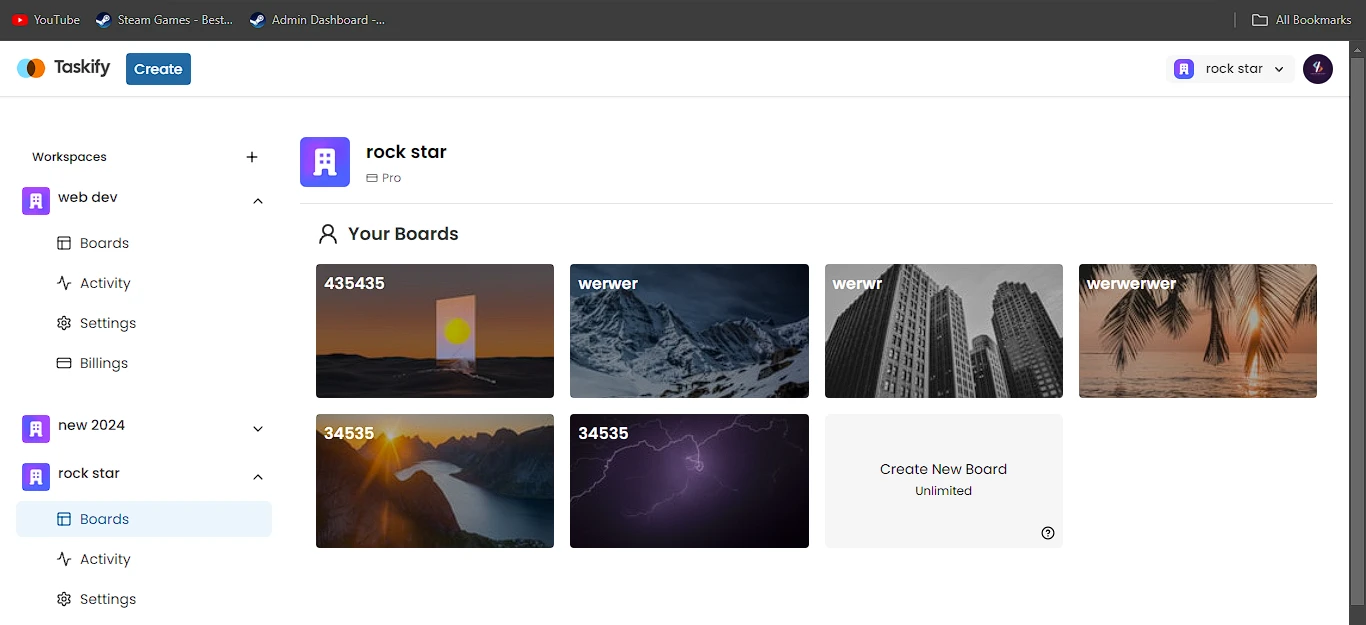Screen dimensions: 1366x625
Task: Click the rock star sidebar building icon
Action: click(36, 477)
